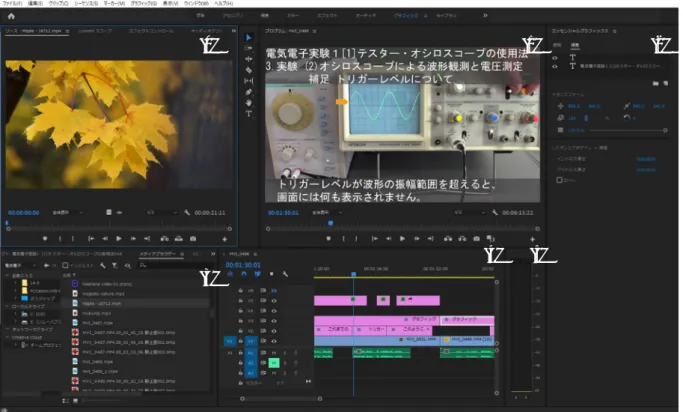
Task: Click timeline playhead timecode 00:01:30:01
Action: point(243,265)
